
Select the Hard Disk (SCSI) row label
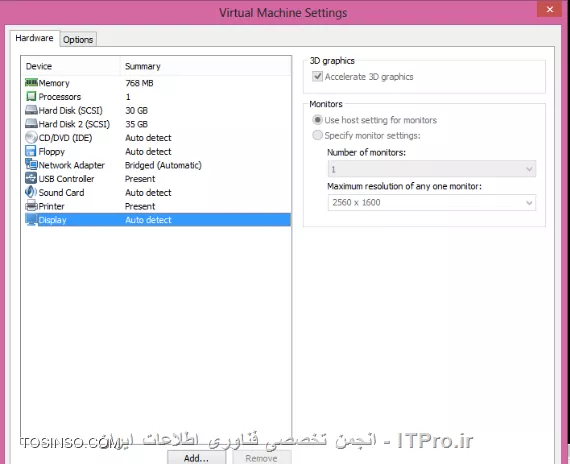click(71, 110)
